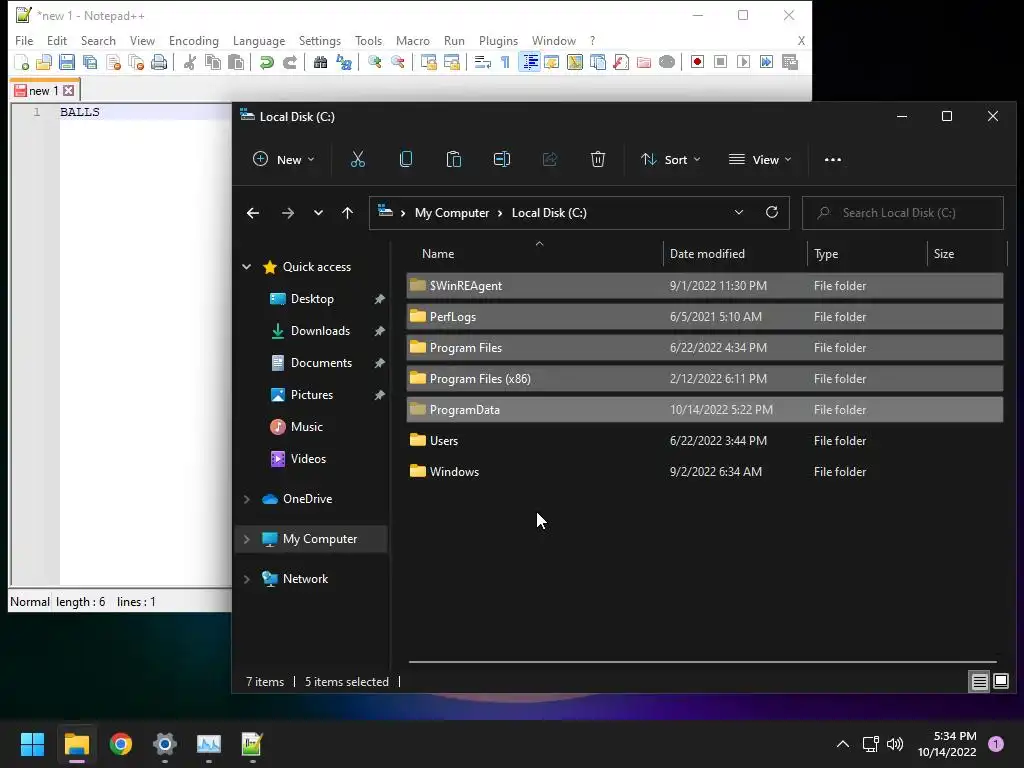Viewport: 1024px width, 768px height.
Task: Open Windows Start button on taskbar
Action: 32,744
